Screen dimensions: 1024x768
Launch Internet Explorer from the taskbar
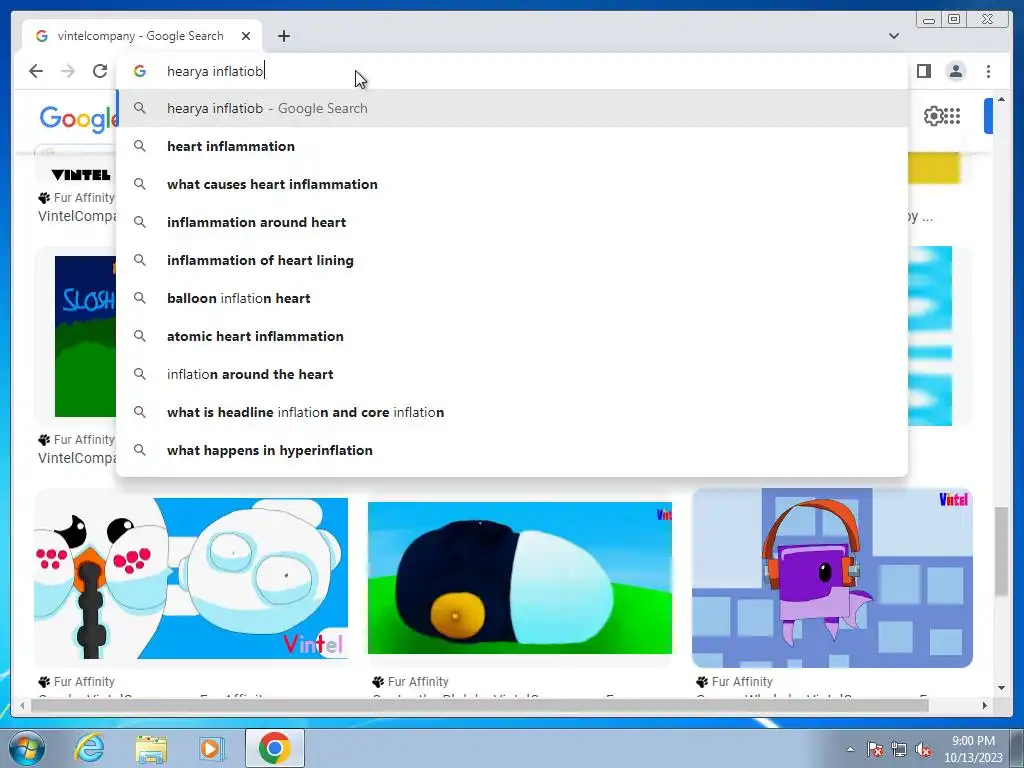(x=89, y=748)
